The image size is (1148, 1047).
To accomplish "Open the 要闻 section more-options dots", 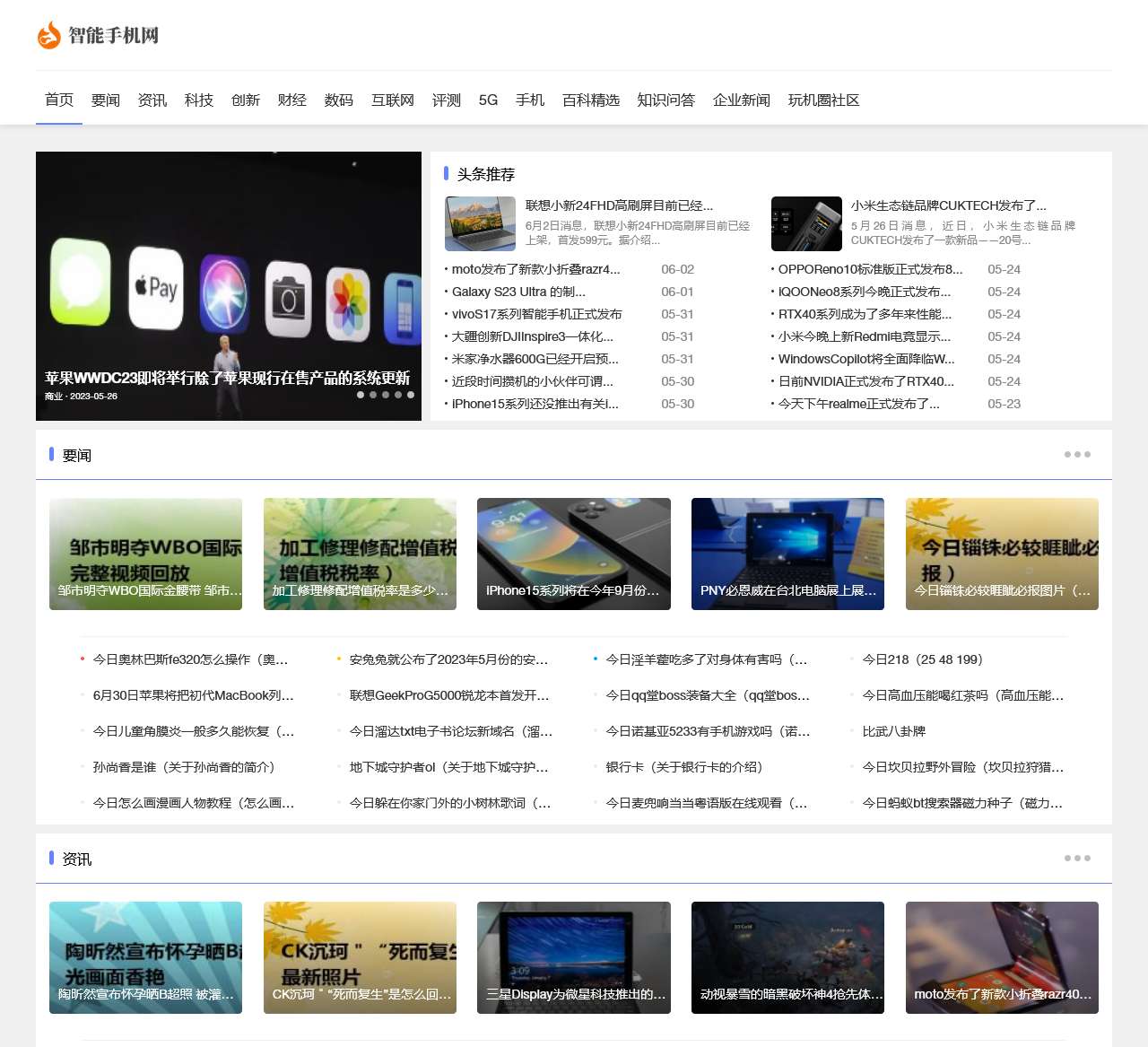I will pyautogui.click(x=1077, y=455).
